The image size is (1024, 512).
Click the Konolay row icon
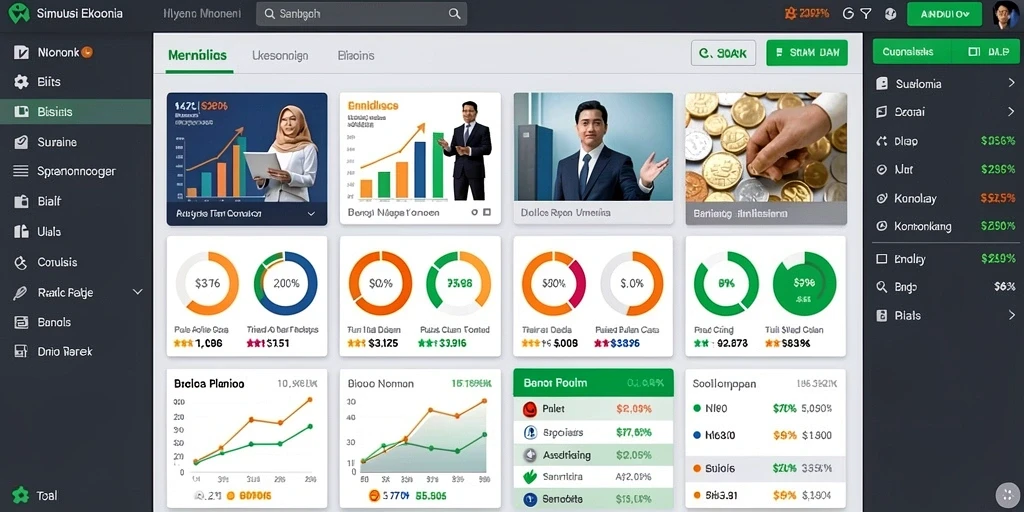[882, 198]
